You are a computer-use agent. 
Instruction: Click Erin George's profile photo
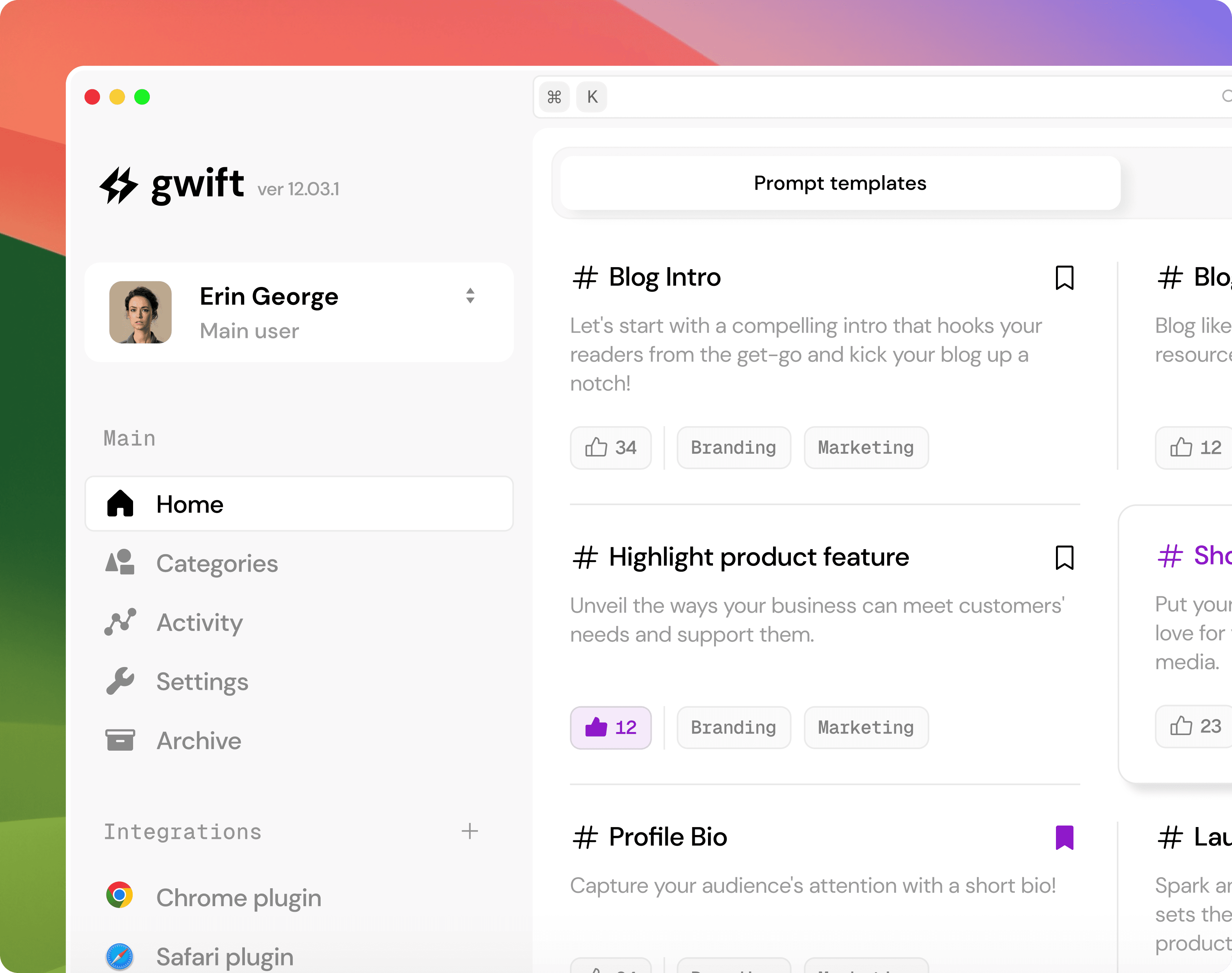141,312
